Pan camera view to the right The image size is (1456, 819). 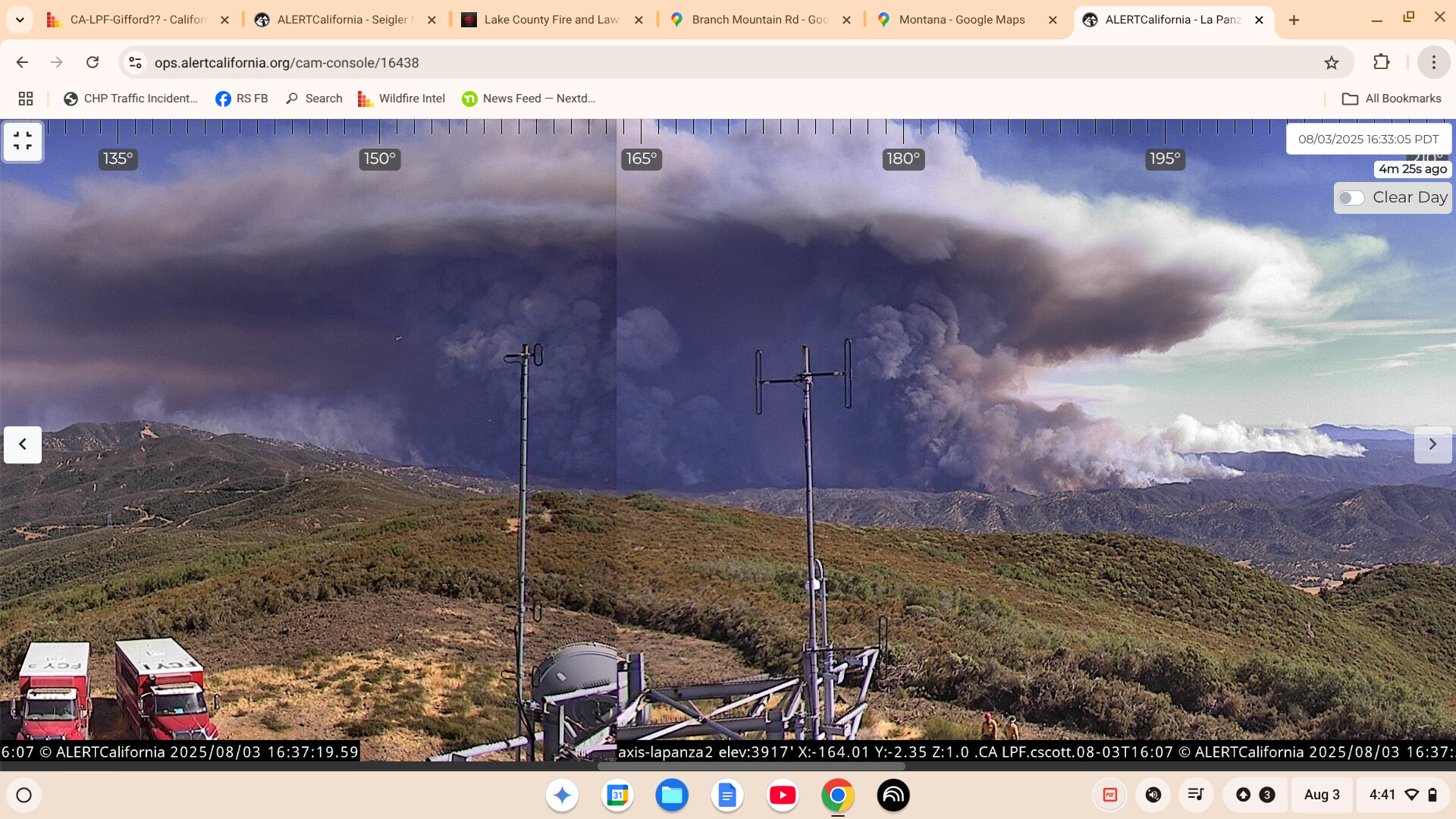[1432, 444]
